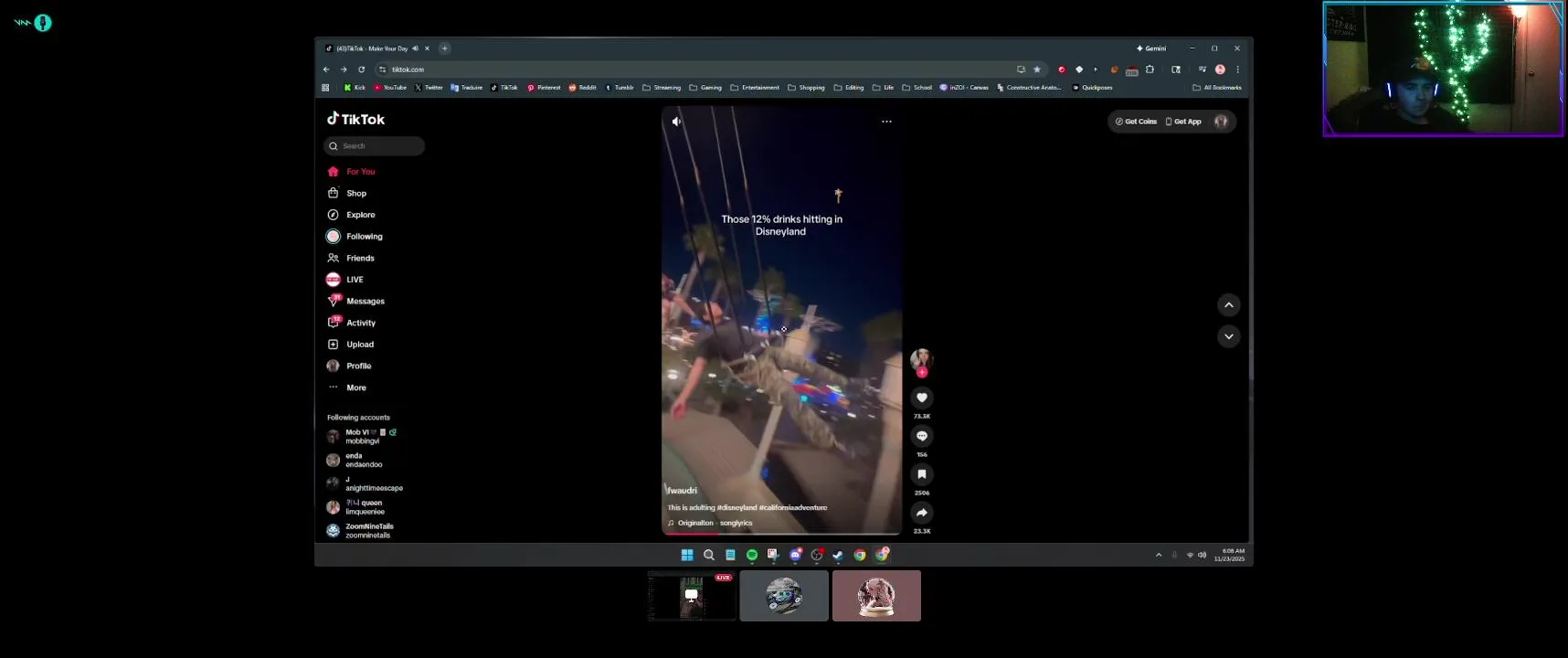This screenshot has height=658, width=1568.
Task: Open the YouTube bookmark
Action: point(390,88)
